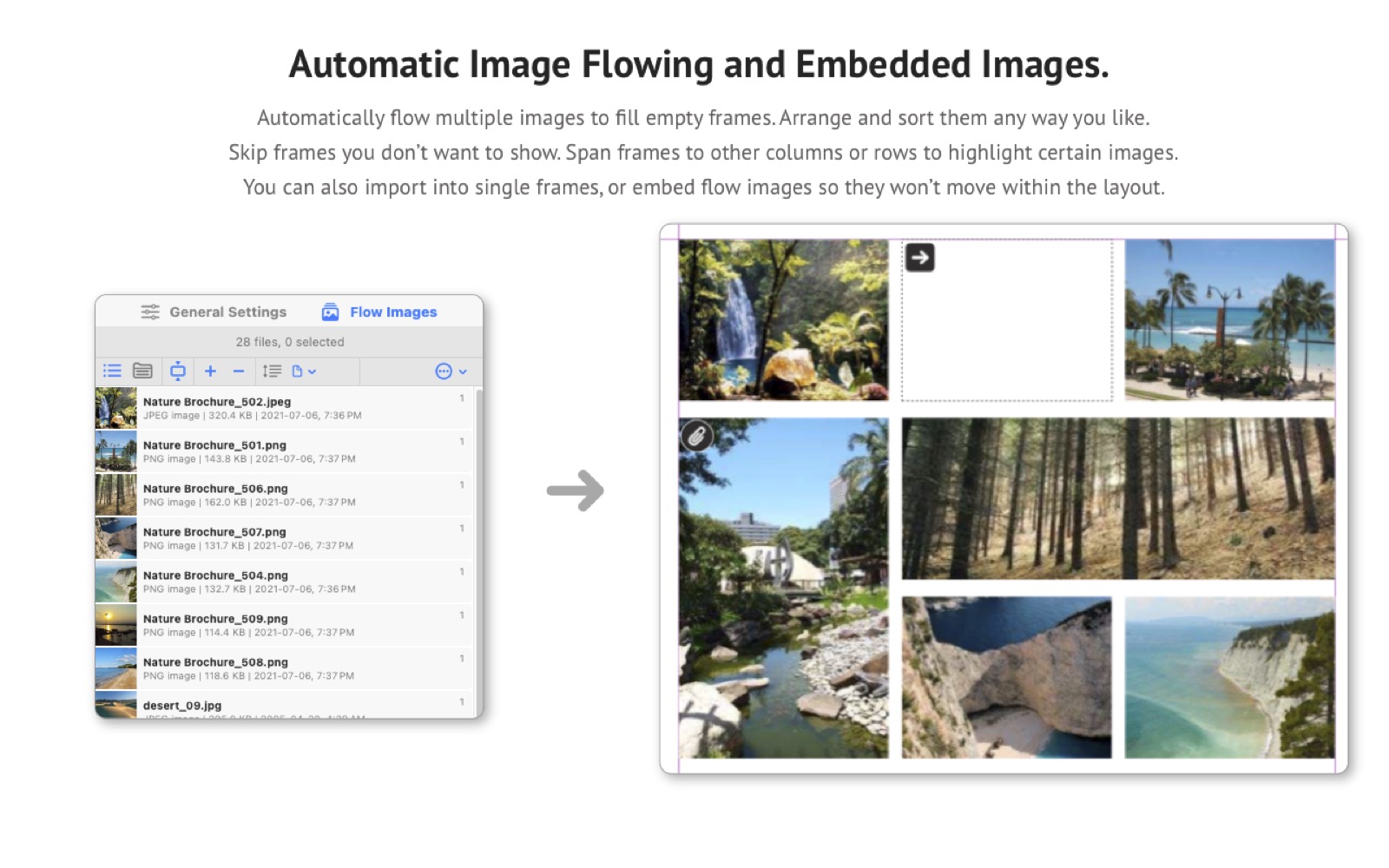The width and height of the screenshot is (1389, 868).
Task: Click the wide forest photo in layout
Action: 1118,498
